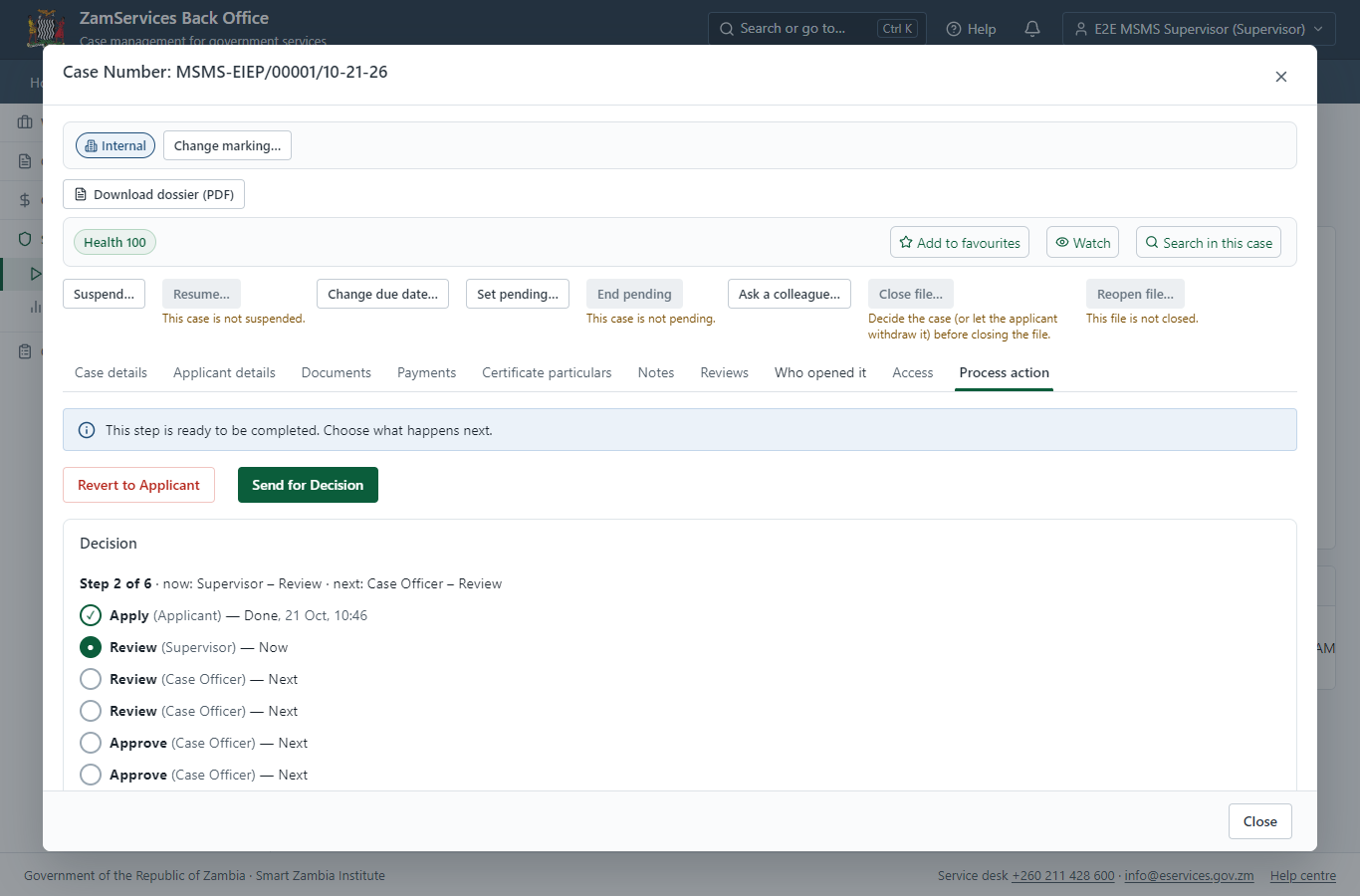Open the Notes tab
This screenshot has width=1360, height=896.
point(656,372)
